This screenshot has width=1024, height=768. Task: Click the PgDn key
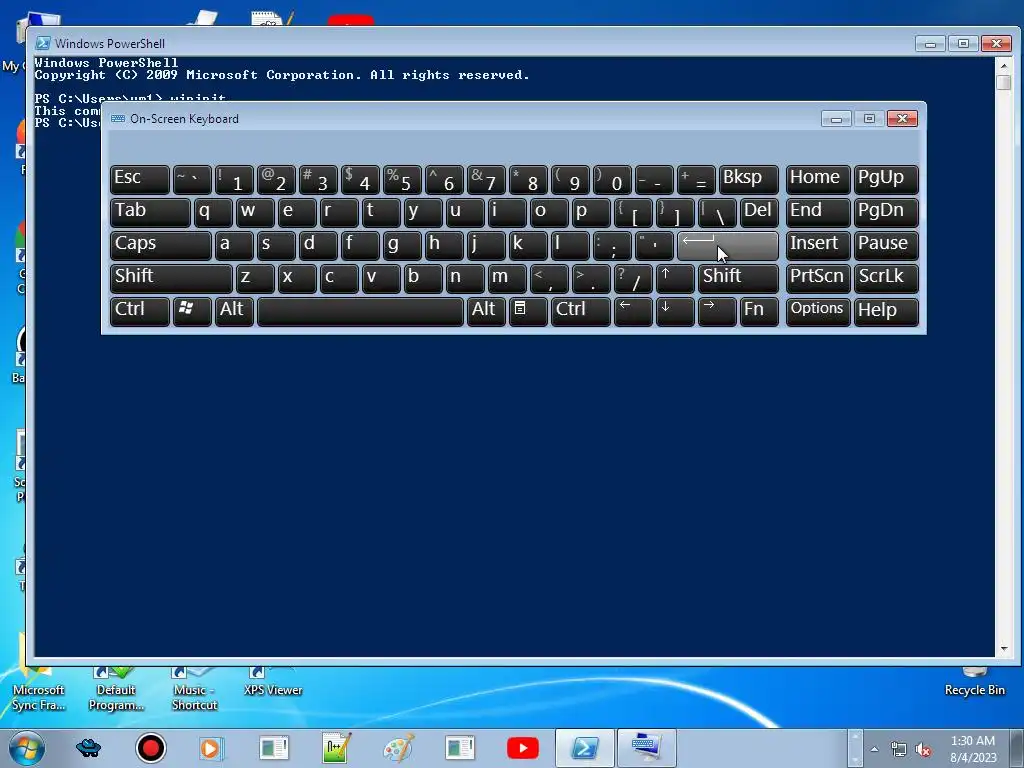[x=886, y=212]
